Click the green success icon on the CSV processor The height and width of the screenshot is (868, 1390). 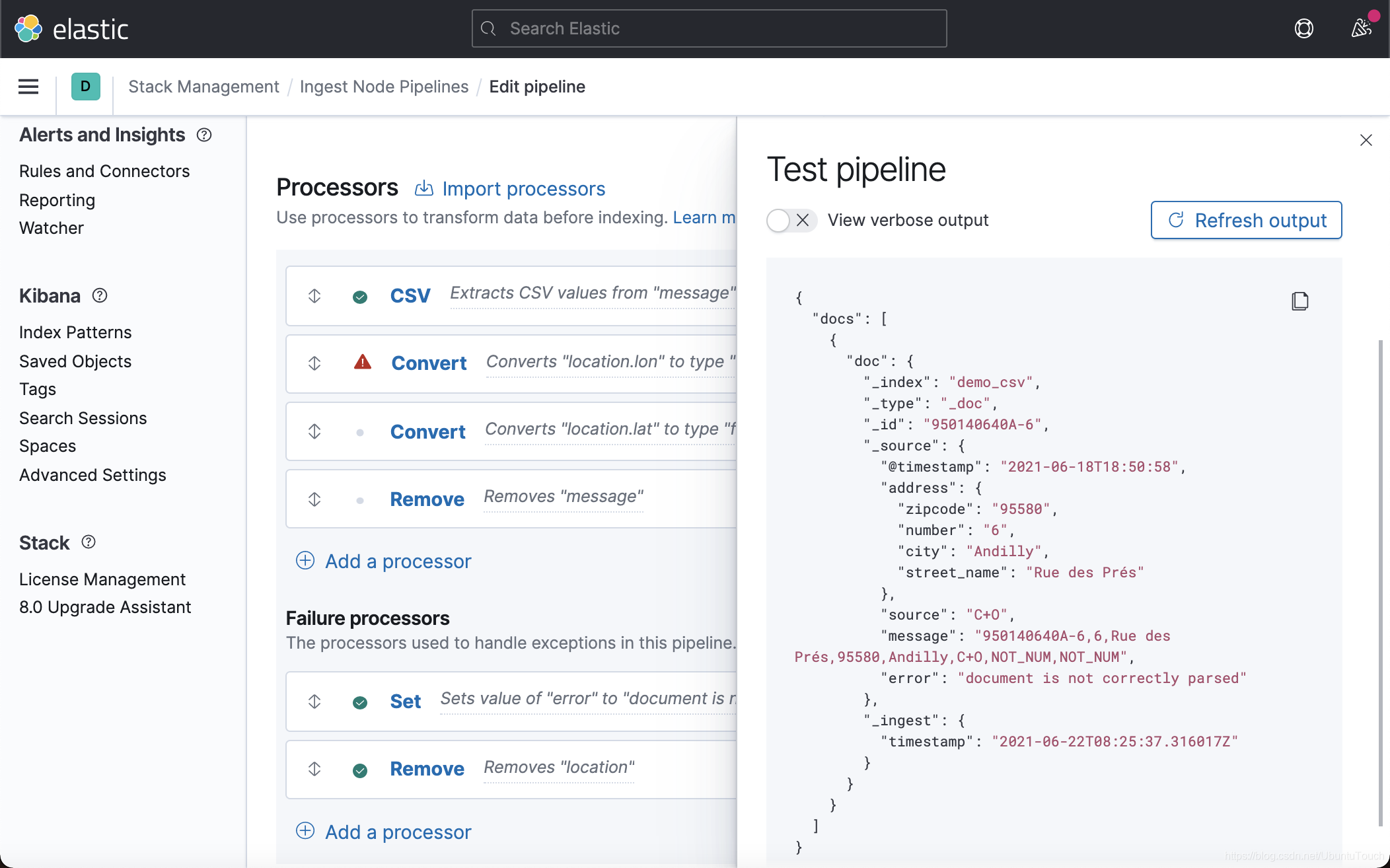click(x=360, y=297)
